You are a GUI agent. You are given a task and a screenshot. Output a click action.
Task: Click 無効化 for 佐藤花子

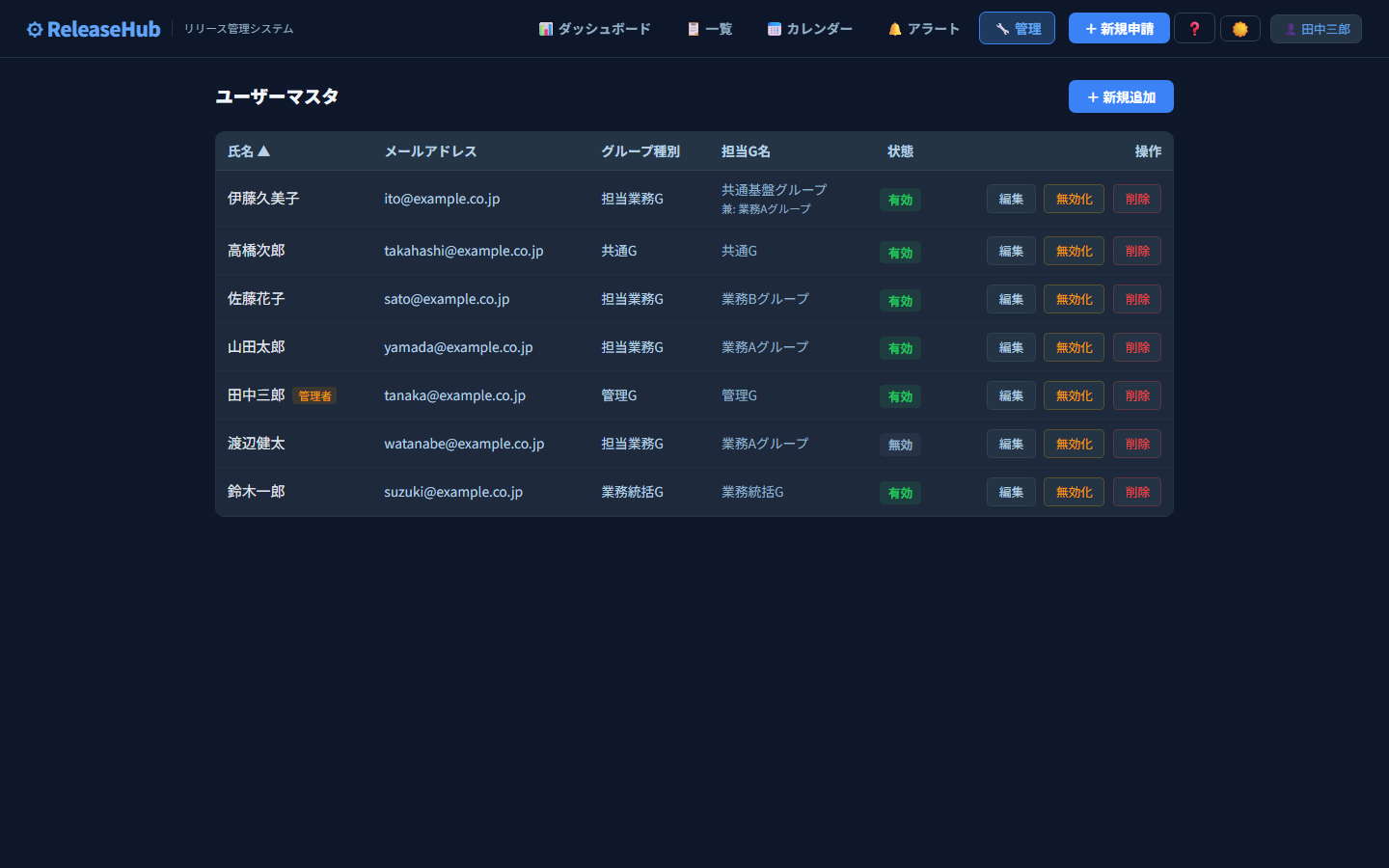(x=1074, y=299)
